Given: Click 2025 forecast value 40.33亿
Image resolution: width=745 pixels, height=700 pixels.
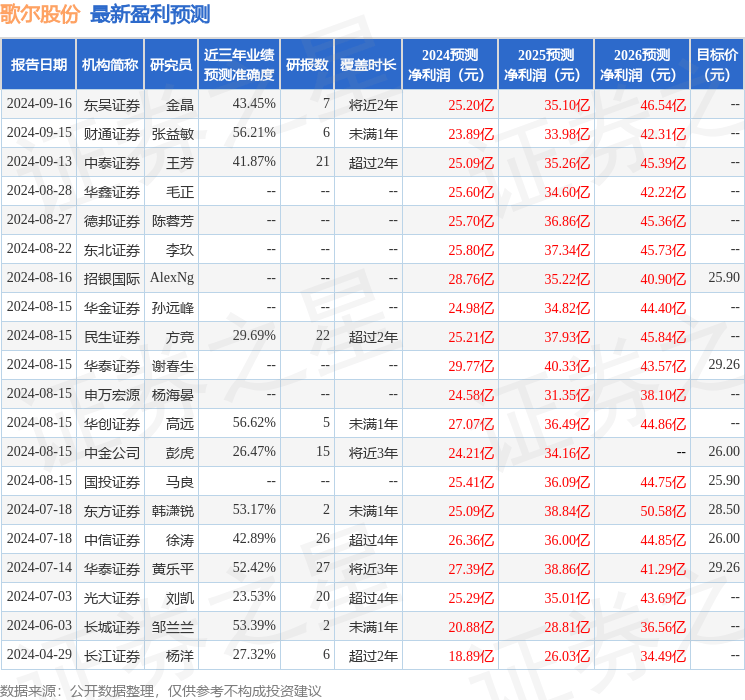Looking at the screenshot, I should point(567,366).
